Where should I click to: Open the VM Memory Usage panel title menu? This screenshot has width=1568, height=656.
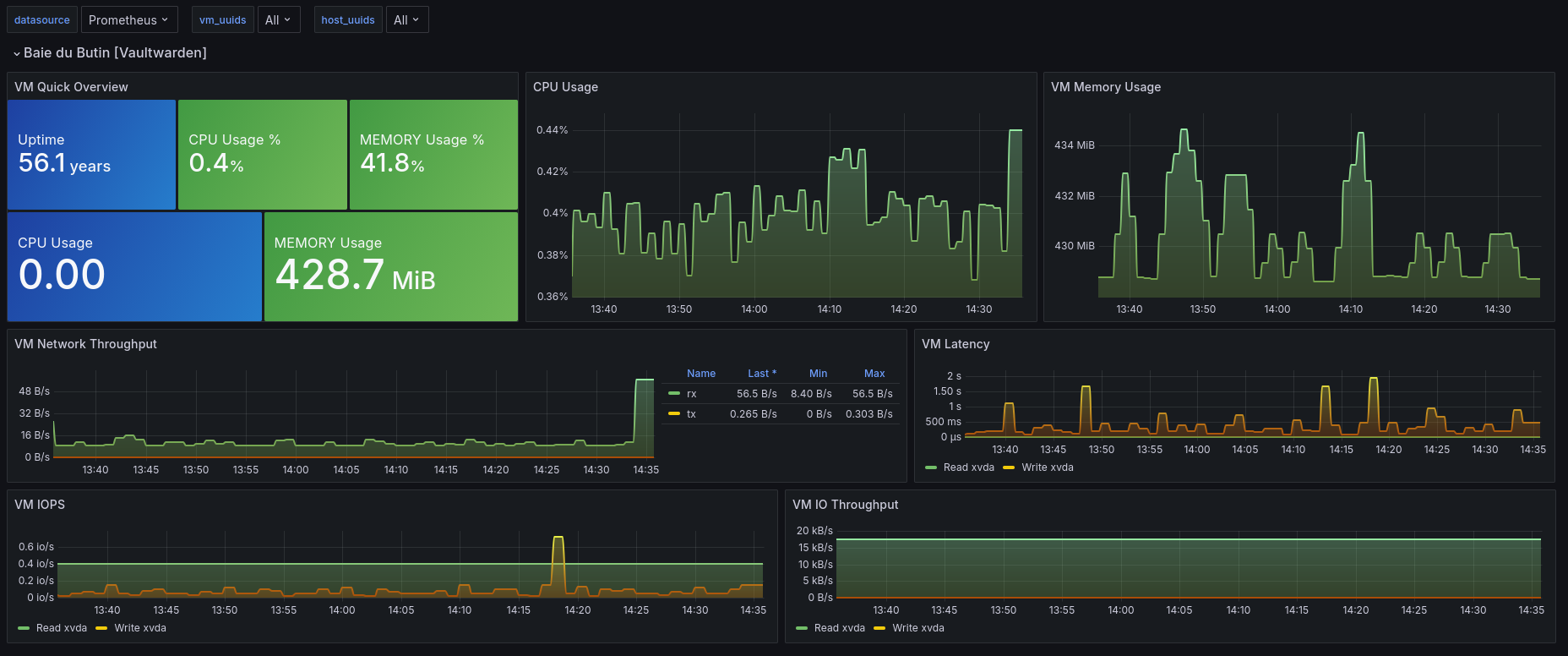[1105, 87]
